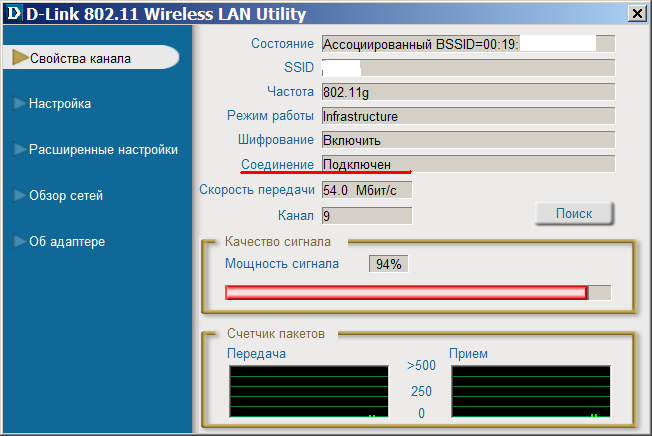Click the Шифрование label
Screen dimensions: 652x436
[276, 140]
